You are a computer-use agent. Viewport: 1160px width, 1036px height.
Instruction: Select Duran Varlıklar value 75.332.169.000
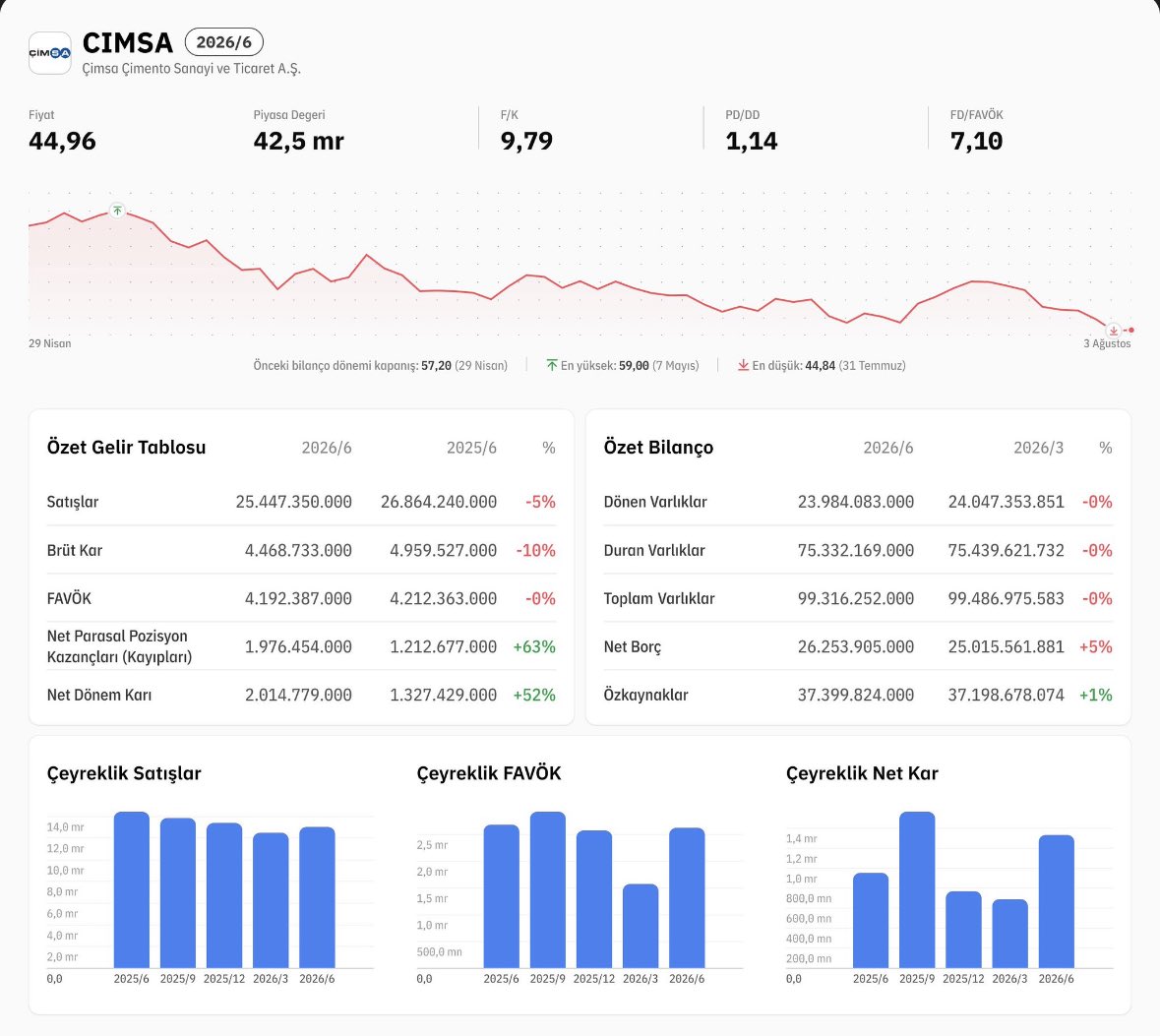point(856,550)
